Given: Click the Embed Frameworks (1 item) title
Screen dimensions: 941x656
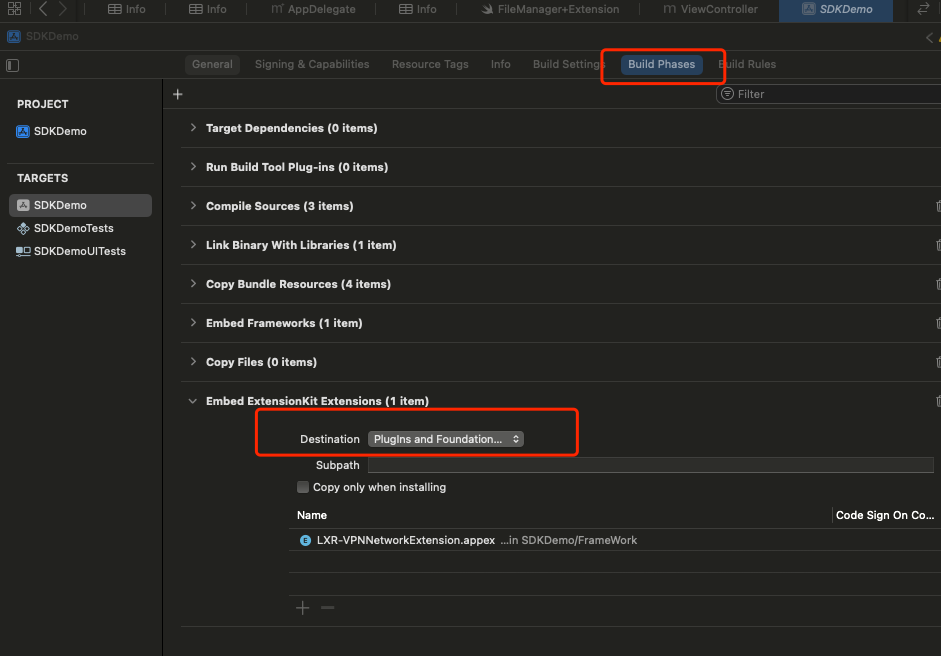Looking at the screenshot, I should point(284,323).
